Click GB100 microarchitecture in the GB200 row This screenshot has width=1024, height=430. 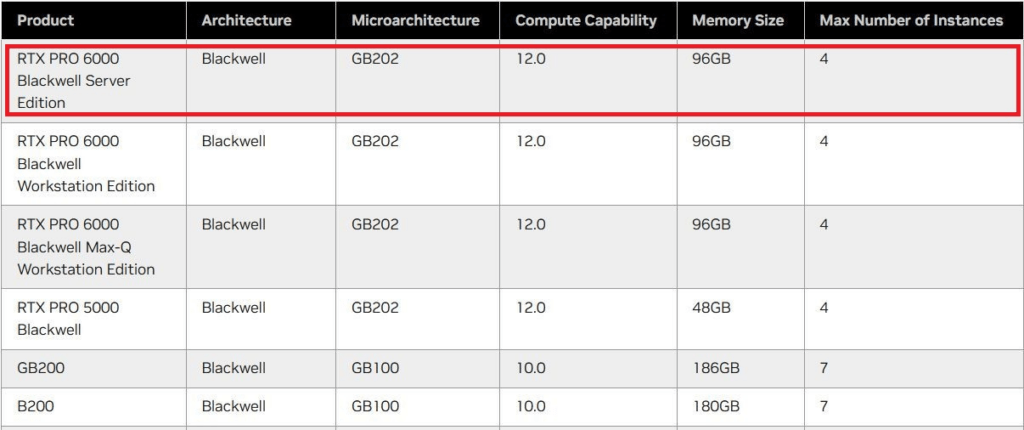(375, 368)
